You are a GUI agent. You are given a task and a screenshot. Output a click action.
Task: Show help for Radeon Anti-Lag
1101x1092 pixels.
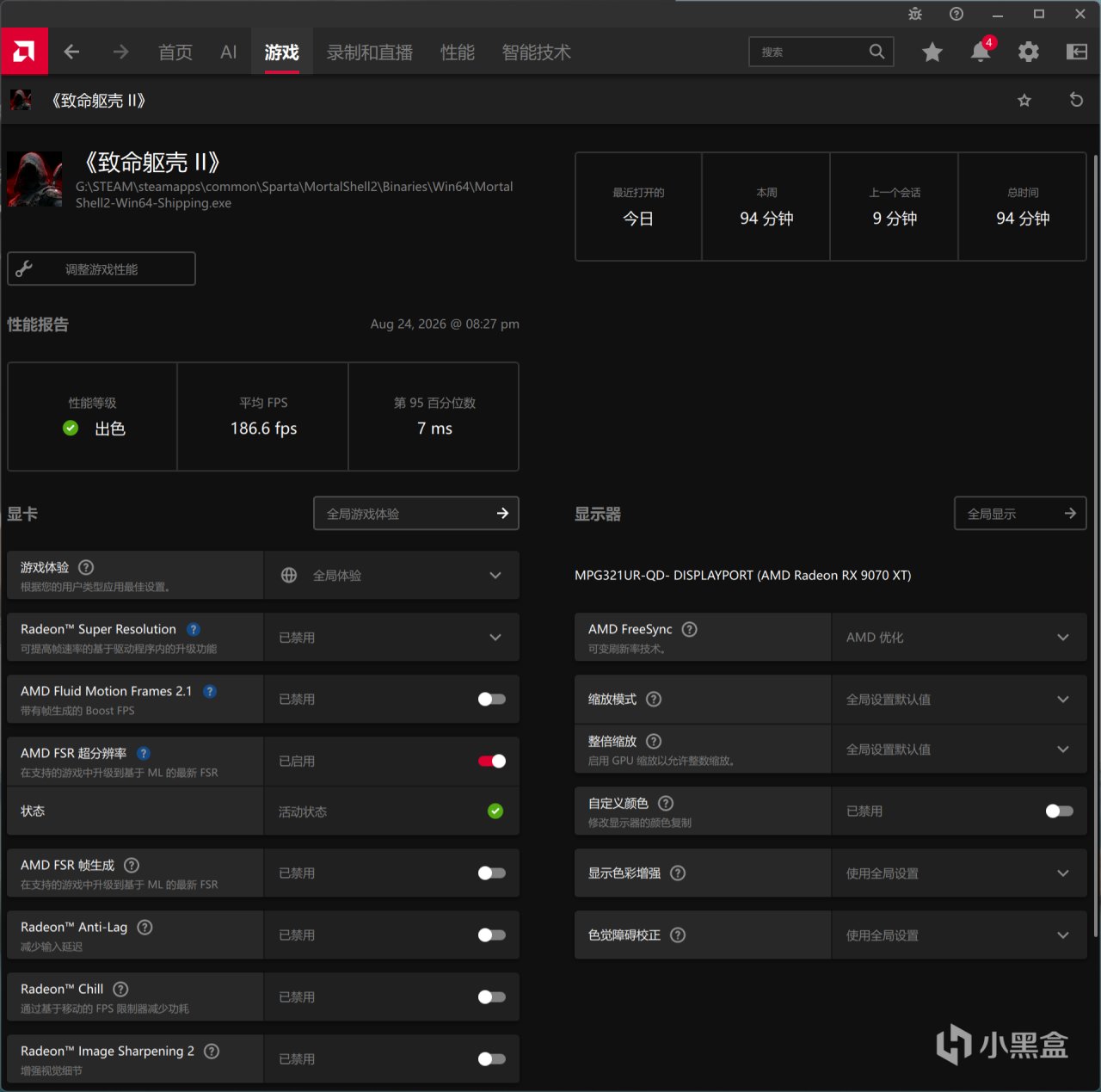(x=145, y=927)
